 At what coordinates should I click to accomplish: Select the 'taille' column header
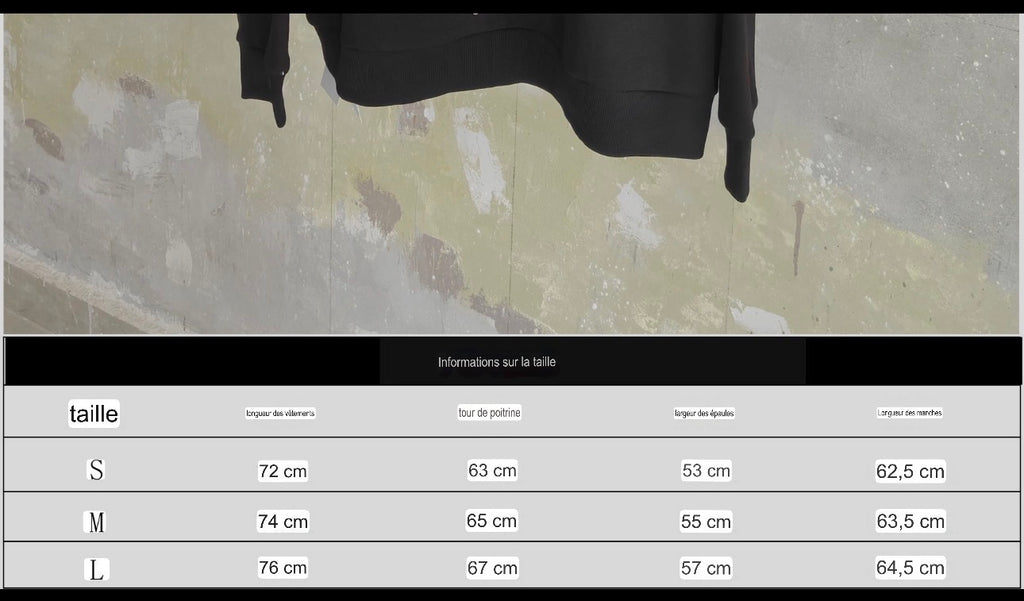94,414
